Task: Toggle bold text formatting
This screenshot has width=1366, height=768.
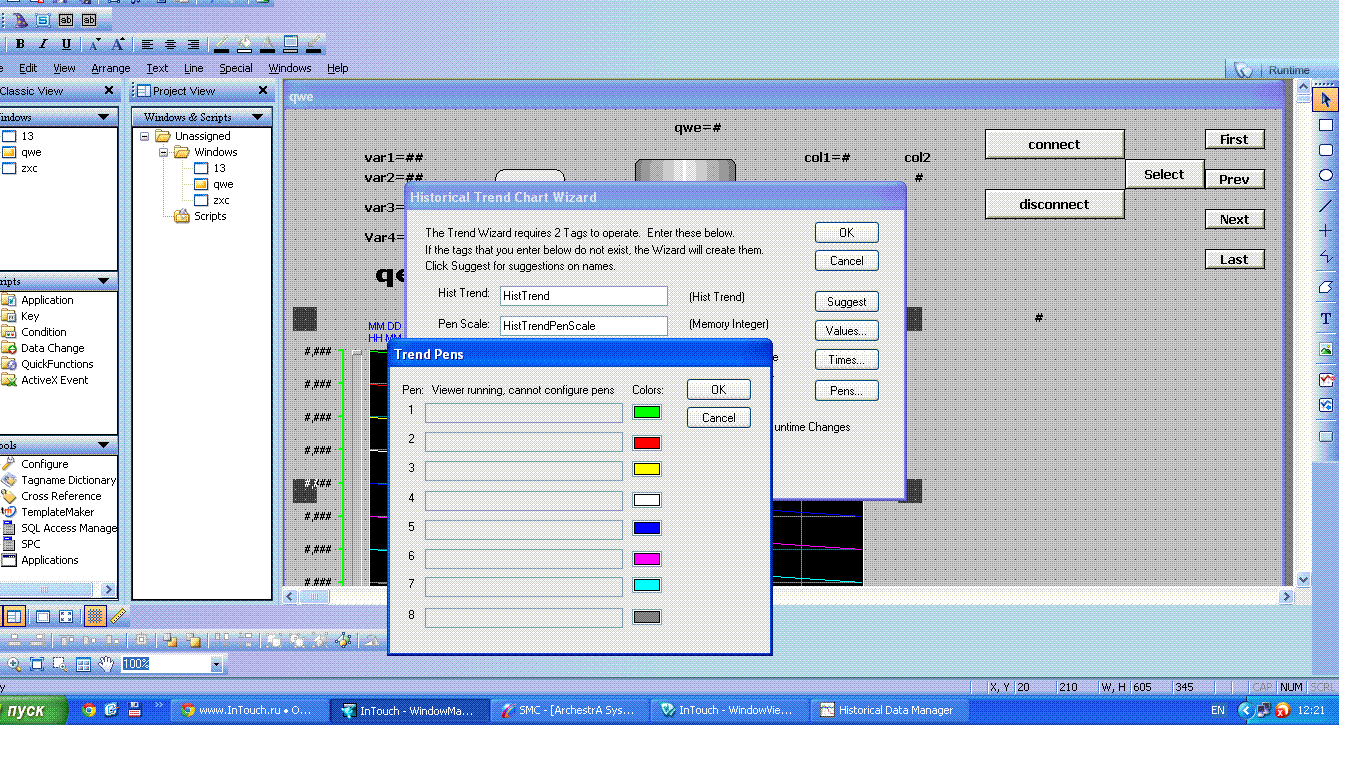Action: (20, 44)
